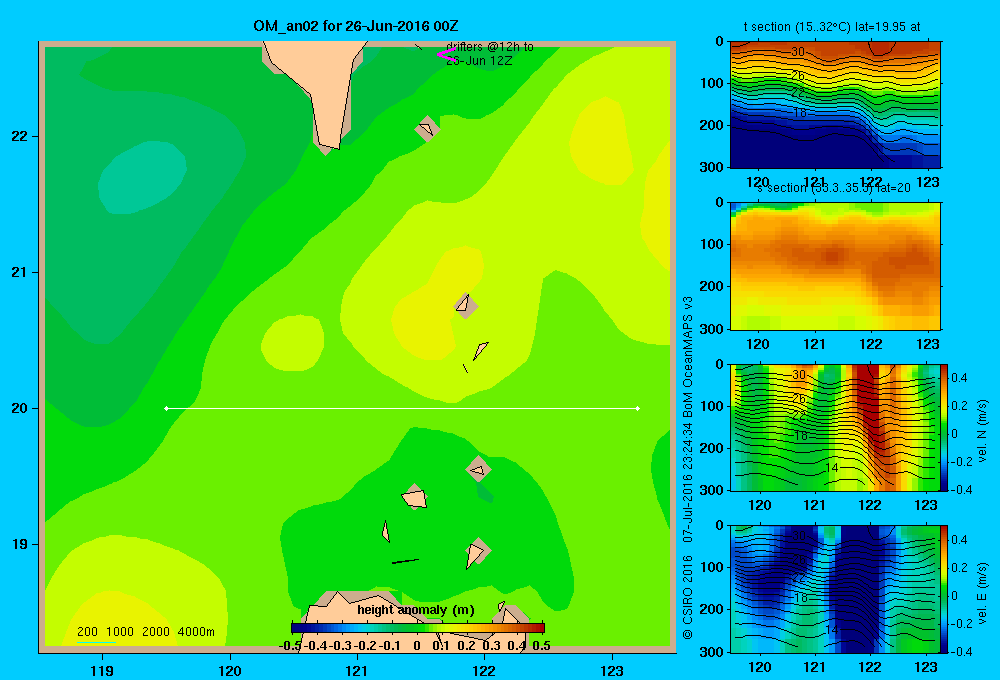Click latitude label 19 on main map axis
The image size is (1000, 680).
(20, 544)
